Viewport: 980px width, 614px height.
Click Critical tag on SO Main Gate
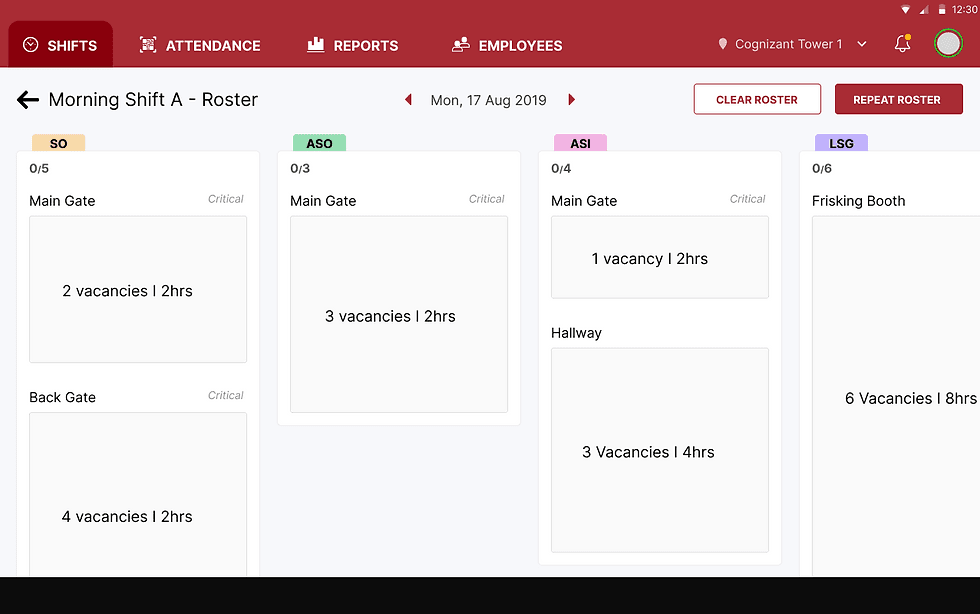pyautogui.click(x=226, y=199)
